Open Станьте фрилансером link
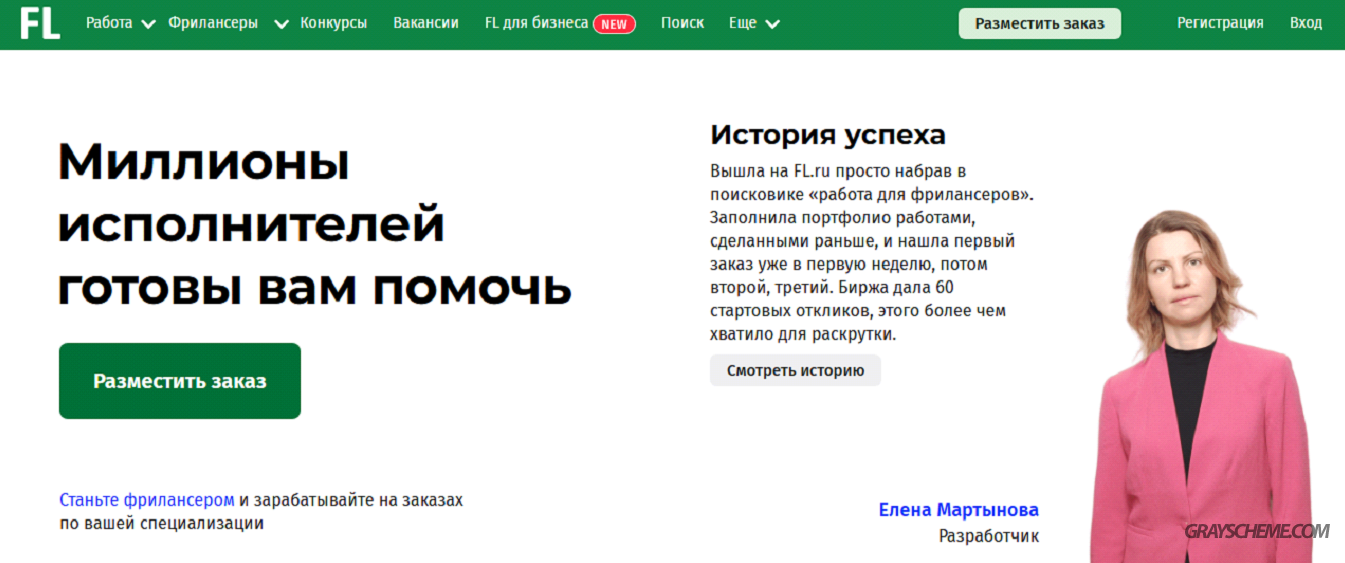1345x563 pixels. coord(147,500)
